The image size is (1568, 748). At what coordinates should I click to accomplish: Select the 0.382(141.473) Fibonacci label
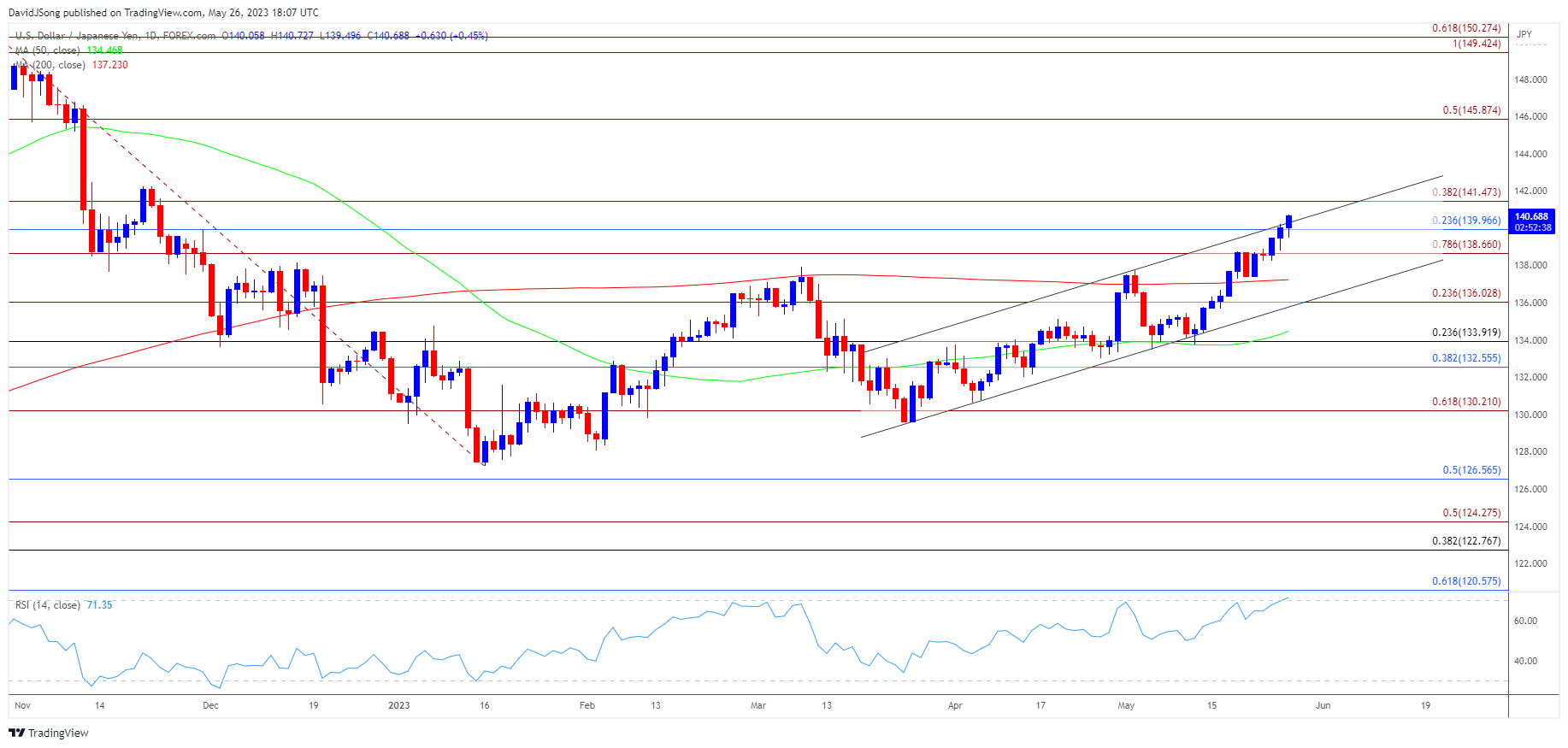pyautogui.click(x=1466, y=193)
